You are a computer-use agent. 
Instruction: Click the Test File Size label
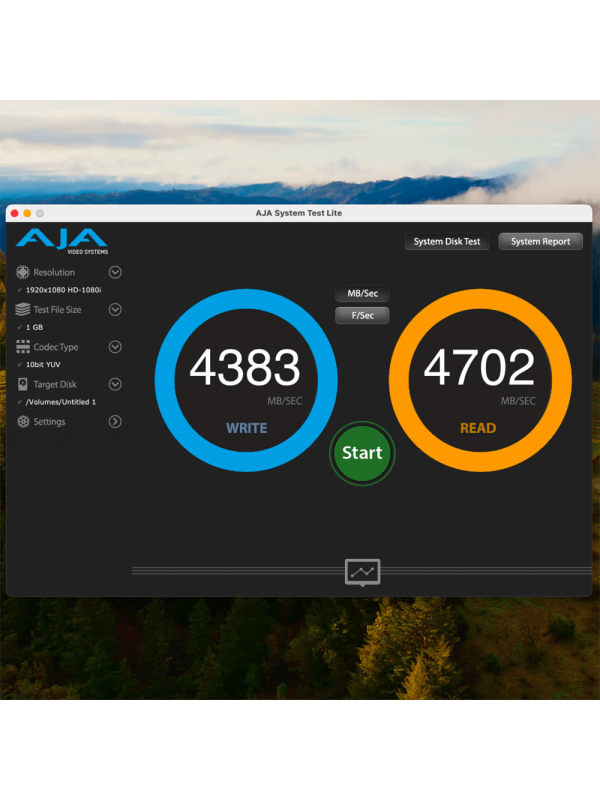tap(57, 309)
